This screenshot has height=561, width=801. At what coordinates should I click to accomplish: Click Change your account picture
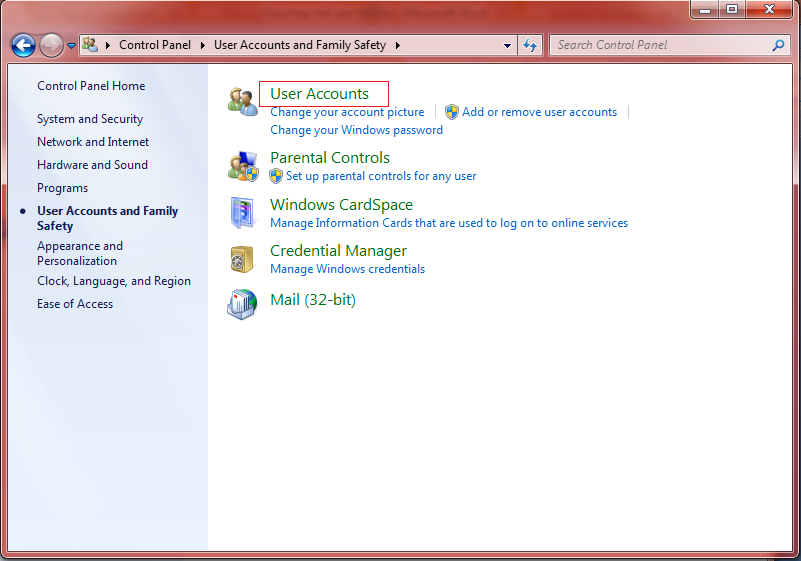pos(347,112)
